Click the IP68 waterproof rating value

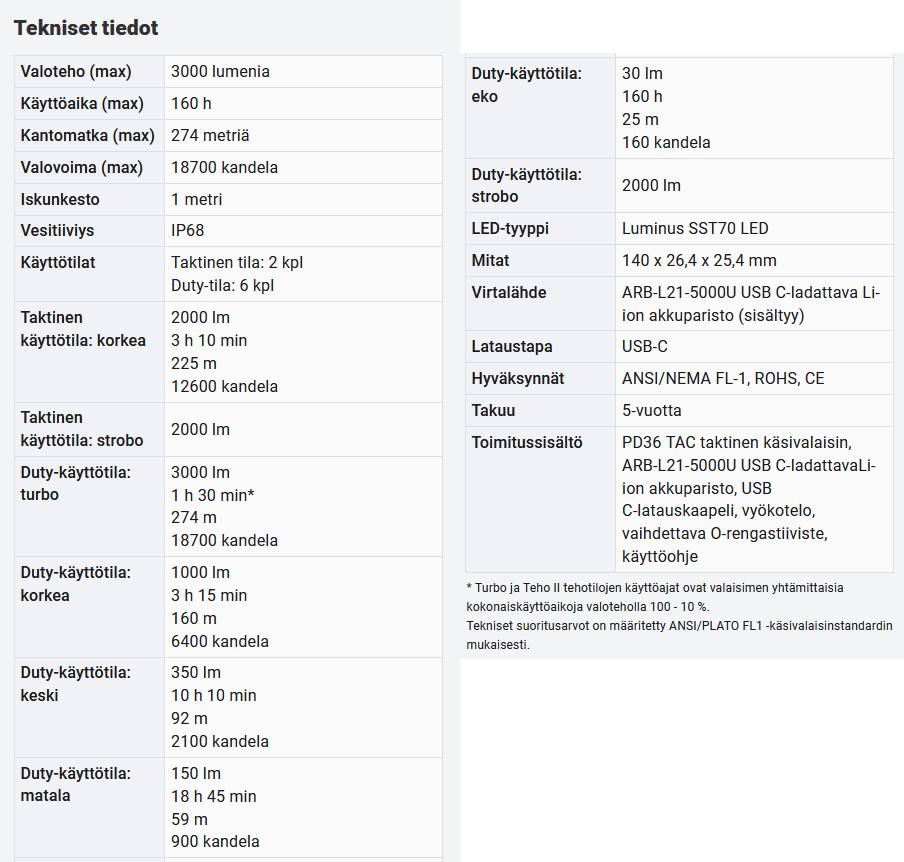pos(187,231)
